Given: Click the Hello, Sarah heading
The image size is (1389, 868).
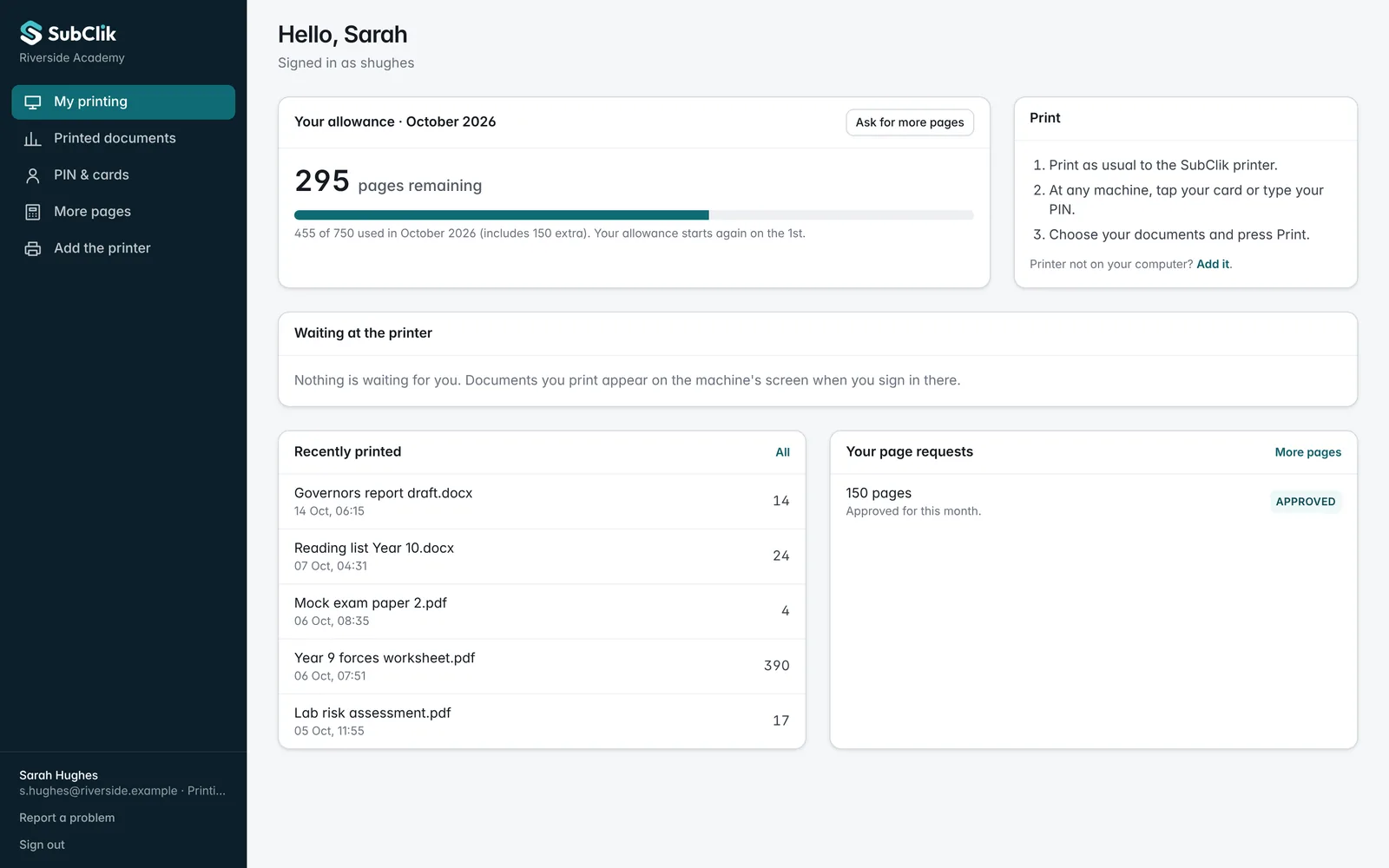Looking at the screenshot, I should [x=342, y=35].
